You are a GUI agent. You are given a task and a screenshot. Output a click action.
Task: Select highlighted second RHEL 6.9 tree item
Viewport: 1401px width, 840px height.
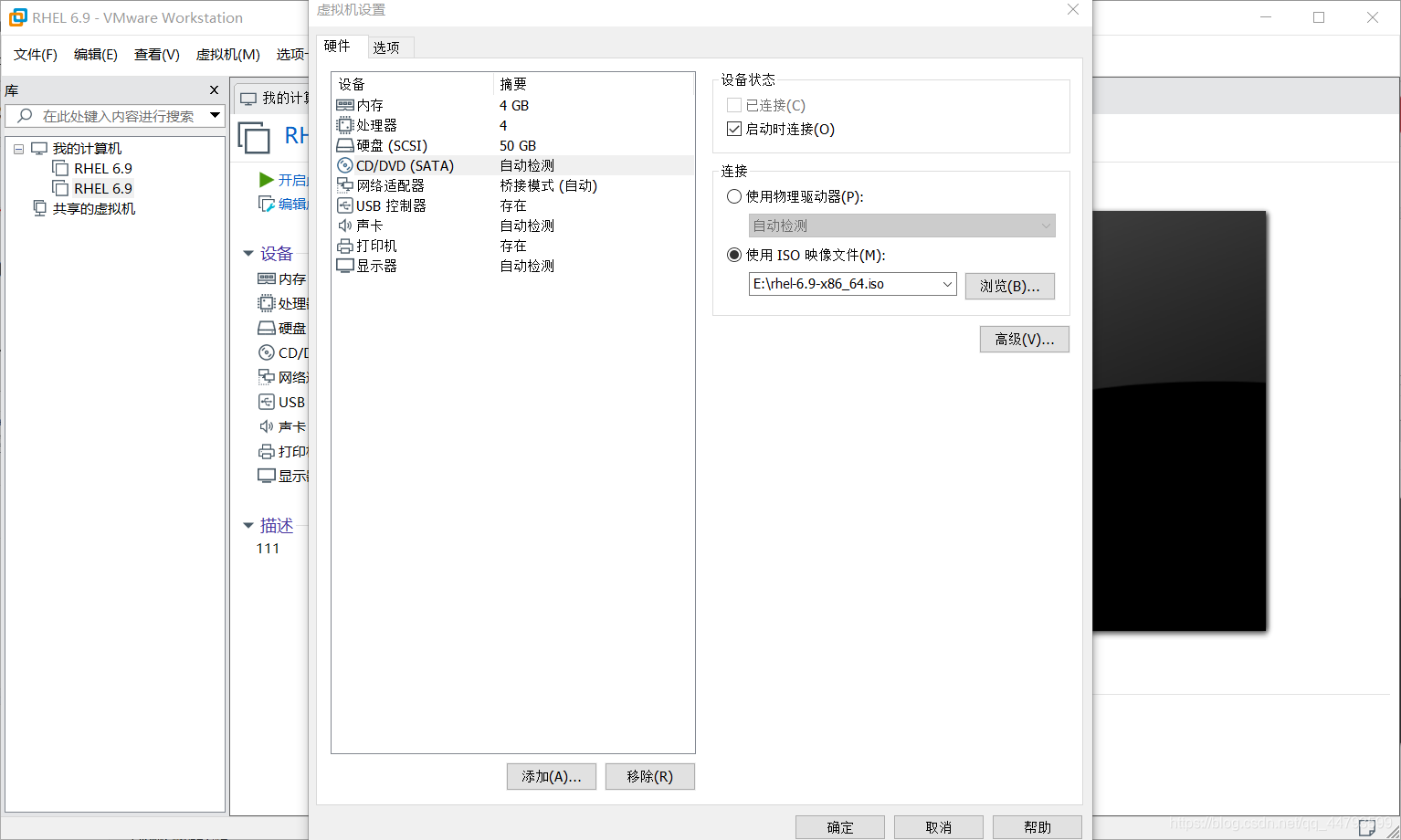pos(103,188)
